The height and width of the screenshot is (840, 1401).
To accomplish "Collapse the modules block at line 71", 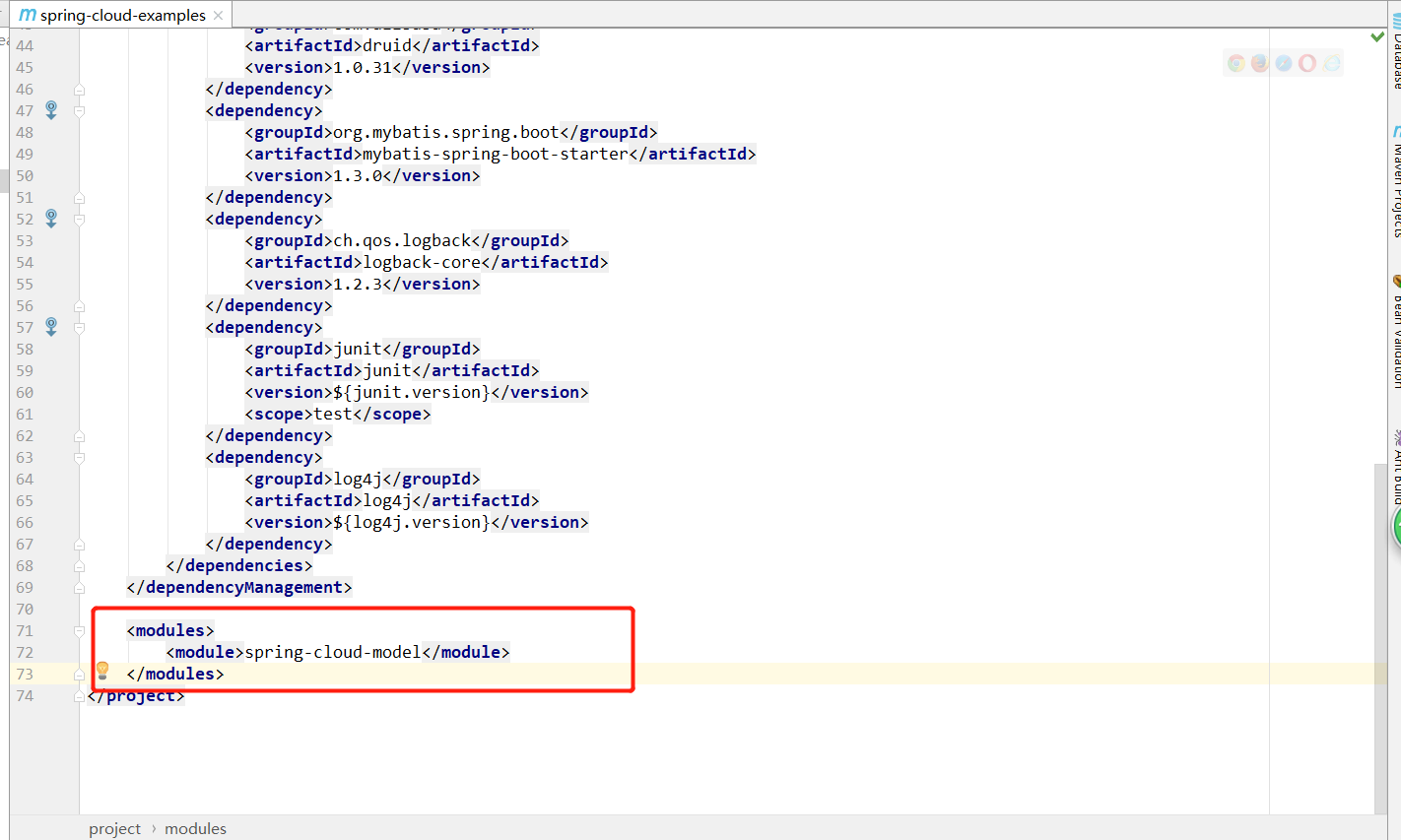I will (x=79, y=631).
